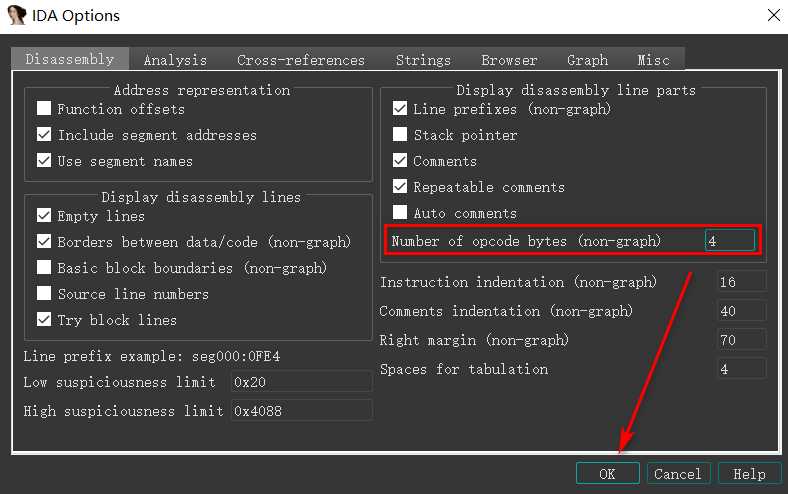Image resolution: width=788 pixels, height=494 pixels.
Task: Toggle the Comments checkbox
Action: [x=400, y=161]
